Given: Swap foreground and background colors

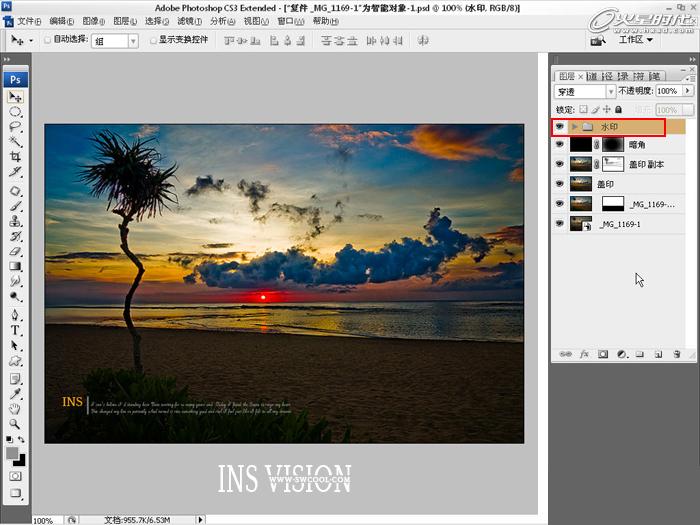Looking at the screenshot, I should (x=21, y=440).
